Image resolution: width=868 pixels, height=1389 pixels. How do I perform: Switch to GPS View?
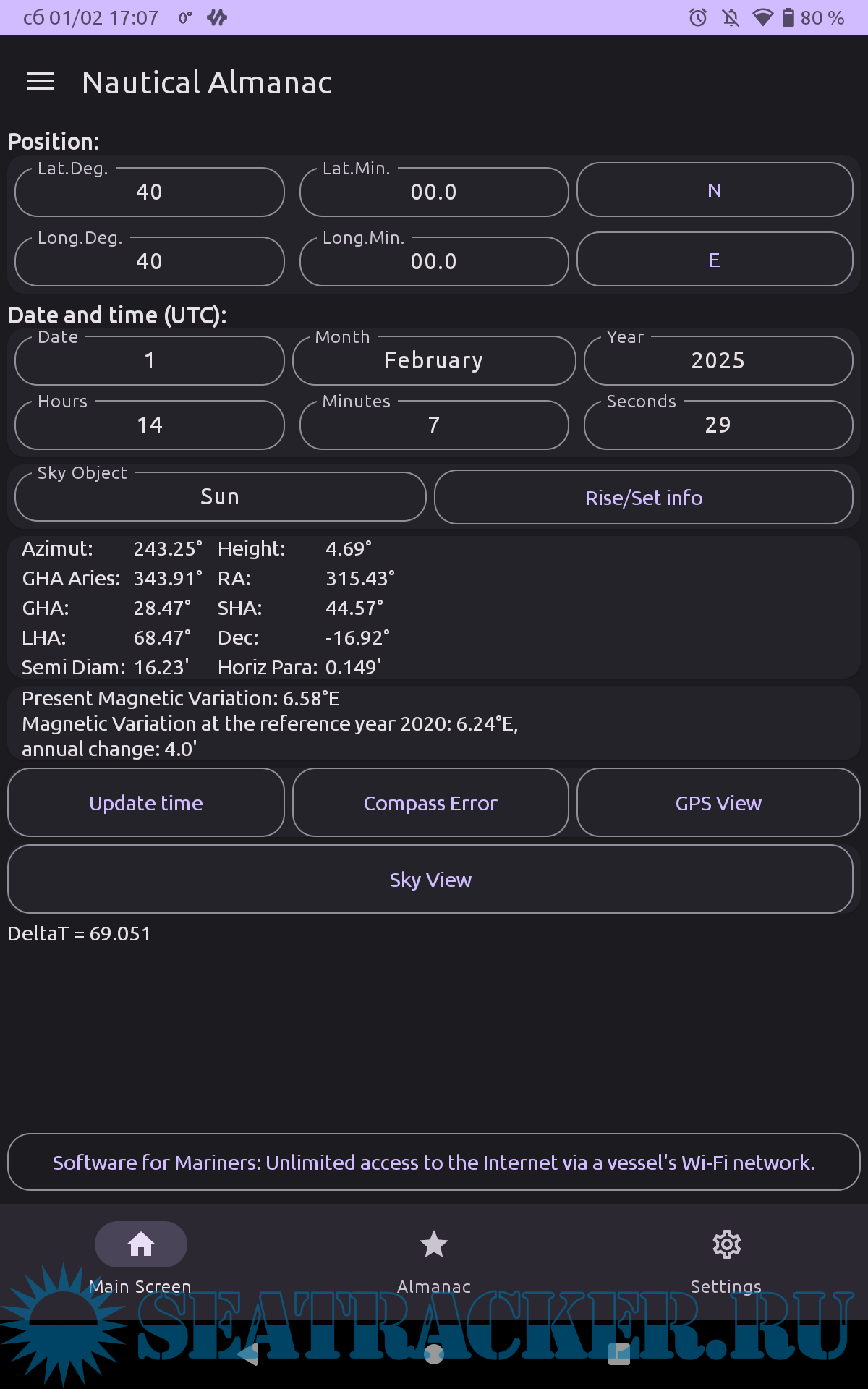[x=718, y=803]
